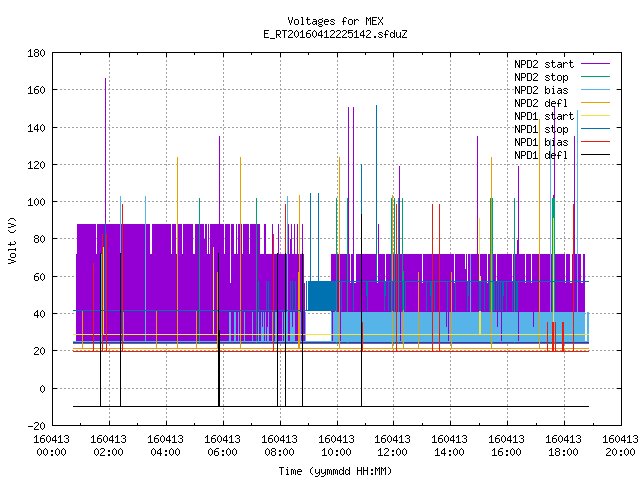
Task: Click the NPD2 start legend label
Action: (544, 64)
